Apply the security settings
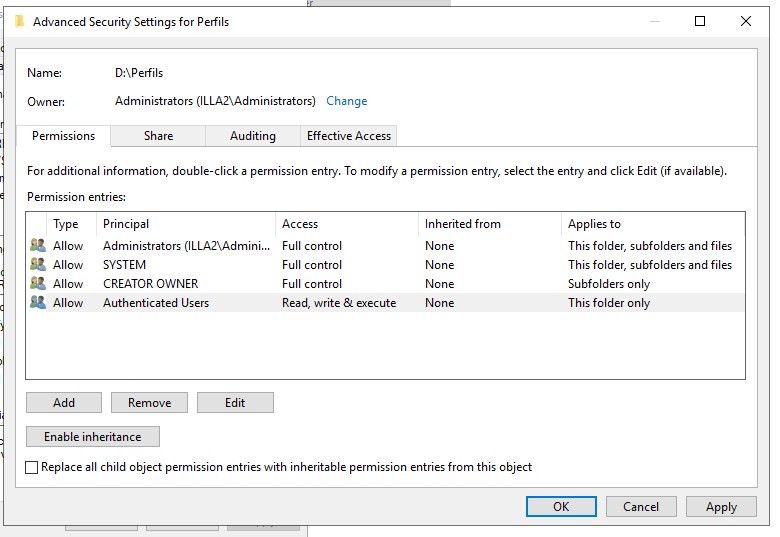780x537 pixels. click(x=721, y=507)
